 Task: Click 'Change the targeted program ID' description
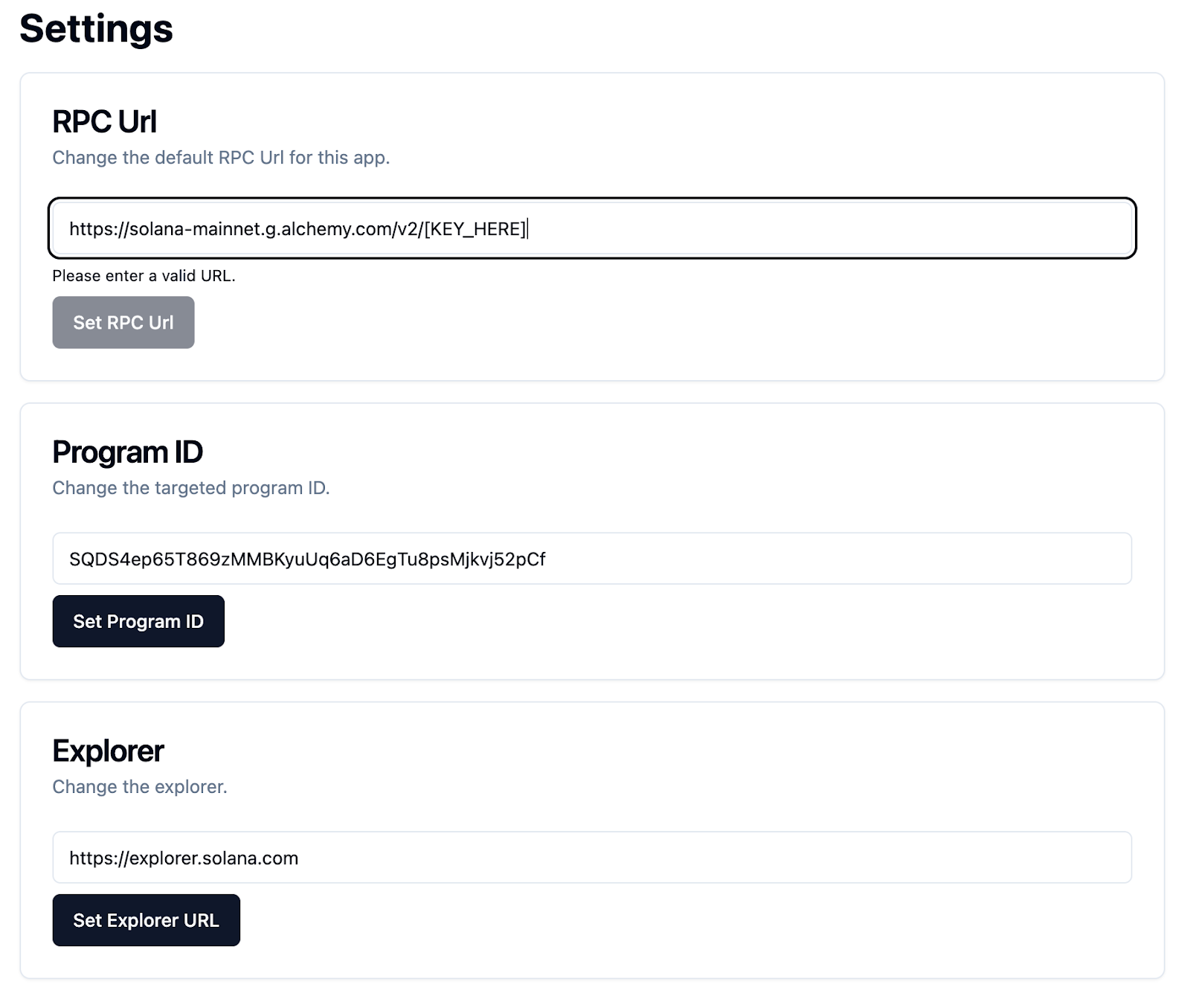point(190,488)
